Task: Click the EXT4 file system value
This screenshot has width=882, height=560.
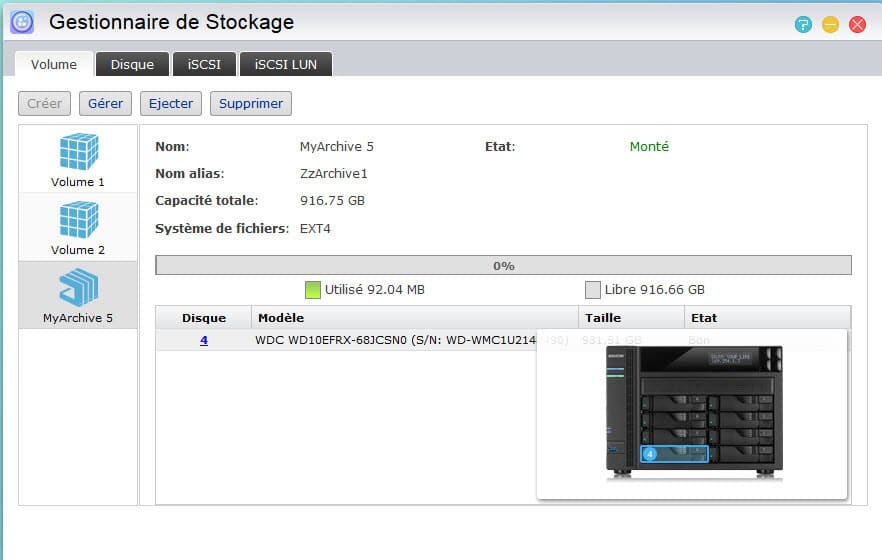Action: coord(315,229)
